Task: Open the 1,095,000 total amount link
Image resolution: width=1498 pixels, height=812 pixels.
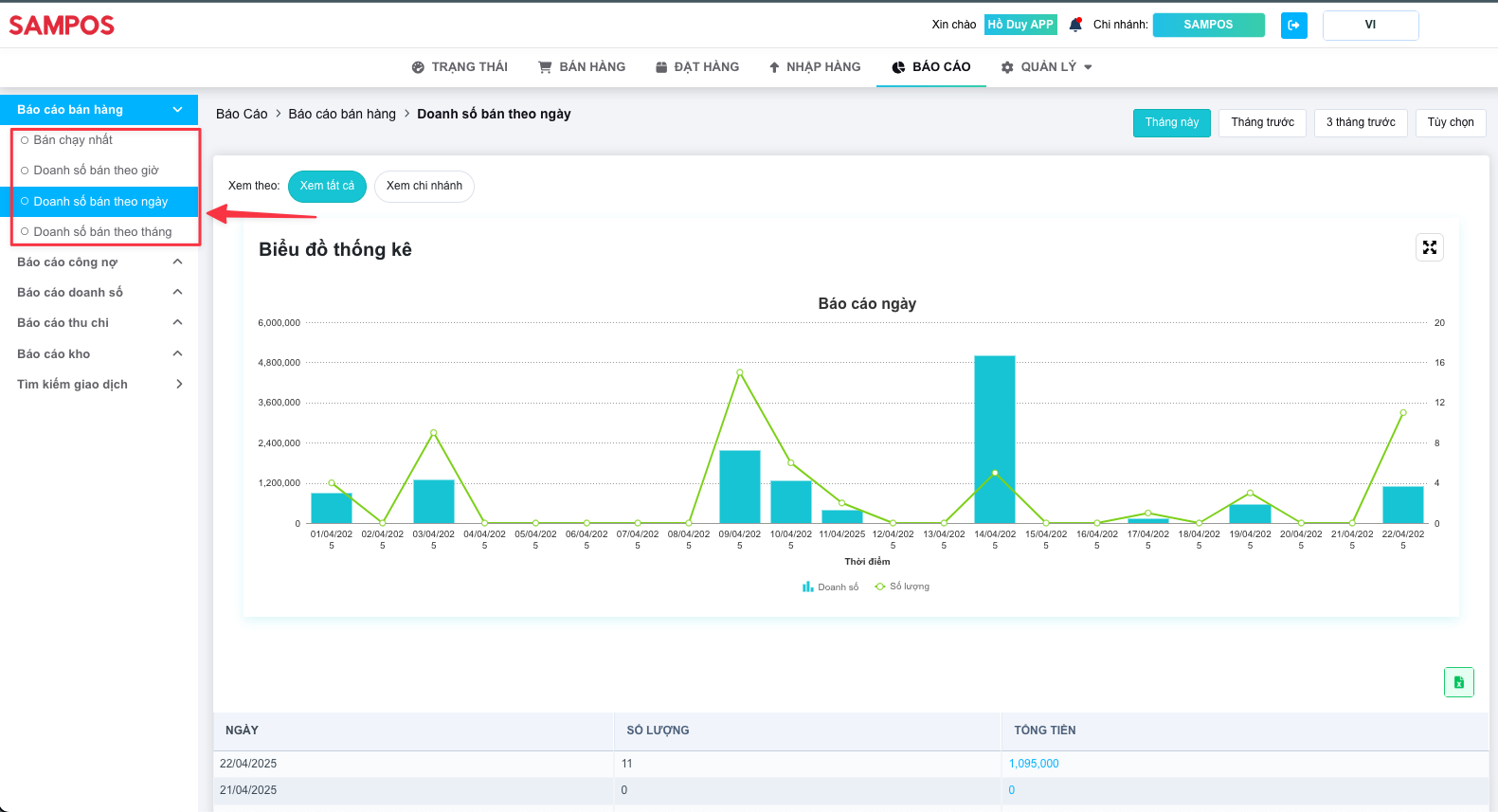Action: pos(1034,764)
